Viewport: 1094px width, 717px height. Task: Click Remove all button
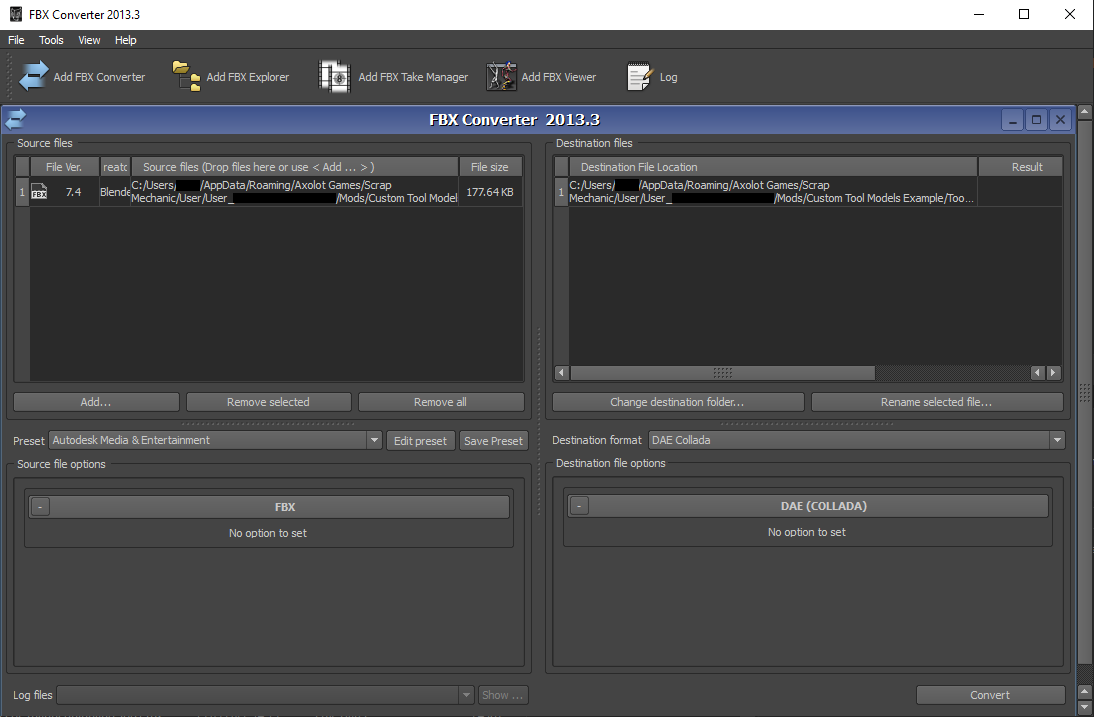tap(441, 402)
